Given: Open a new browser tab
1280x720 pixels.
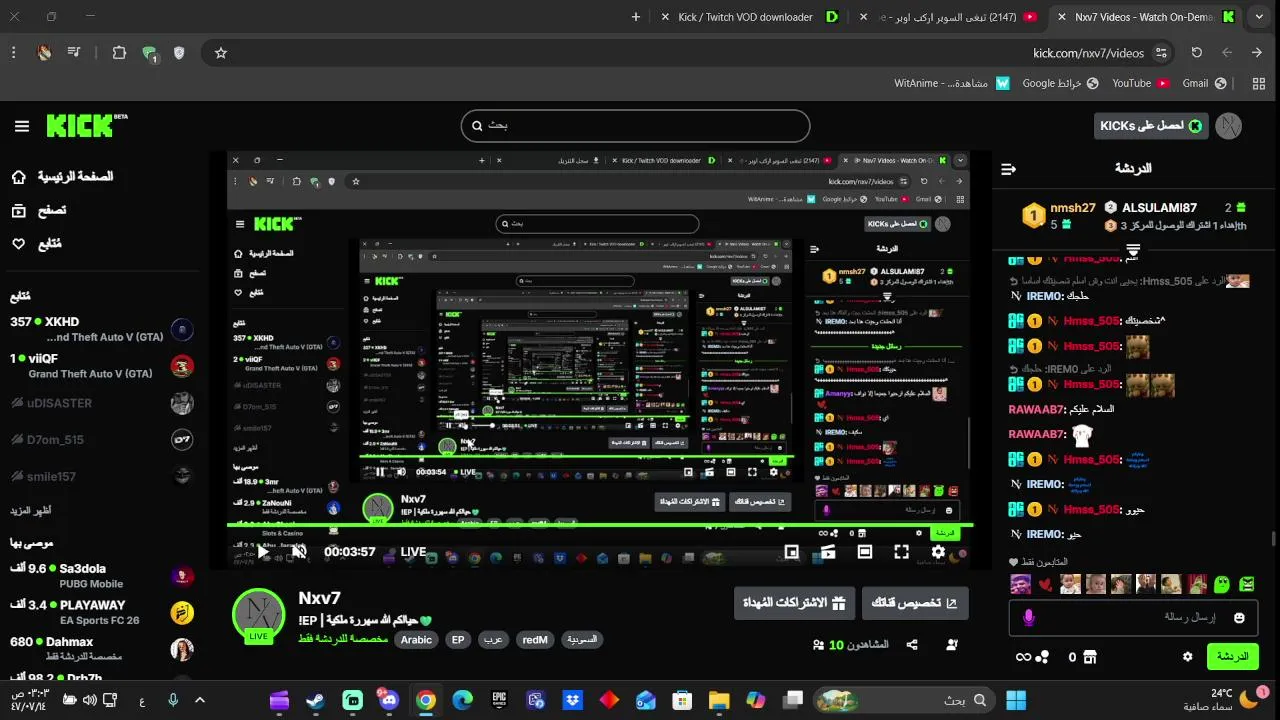Looking at the screenshot, I should [636, 17].
